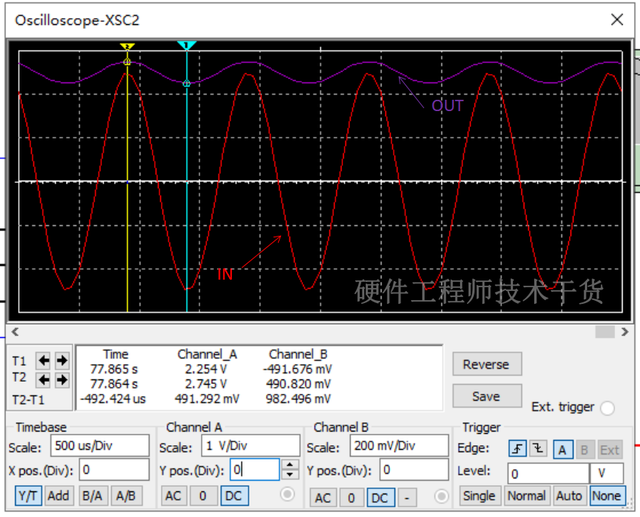The height and width of the screenshot is (517, 640).
Task: Click T1 cursor left arrow
Action: [44, 360]
